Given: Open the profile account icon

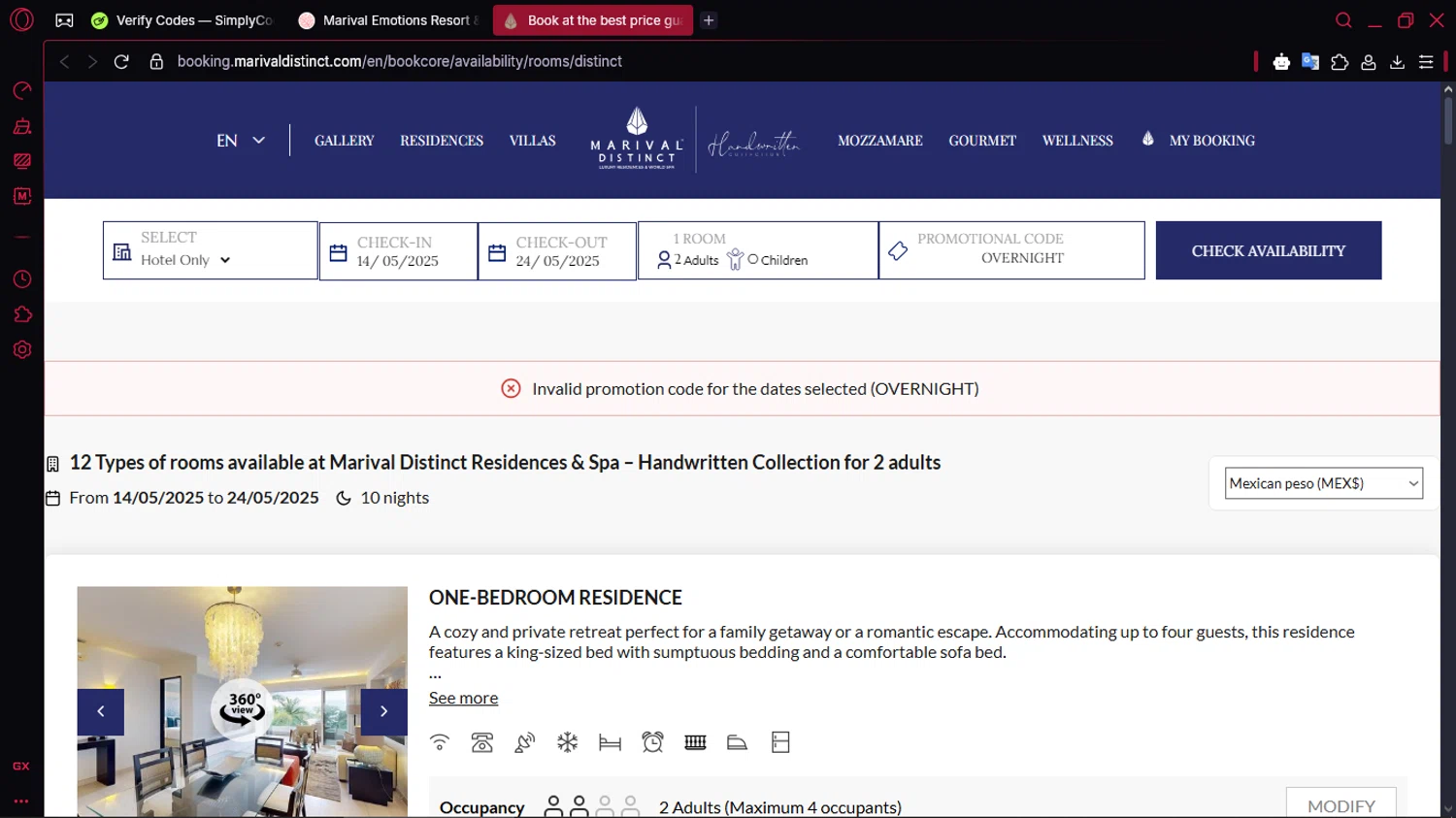Looking at the screenshot, I should (1369, 62).
